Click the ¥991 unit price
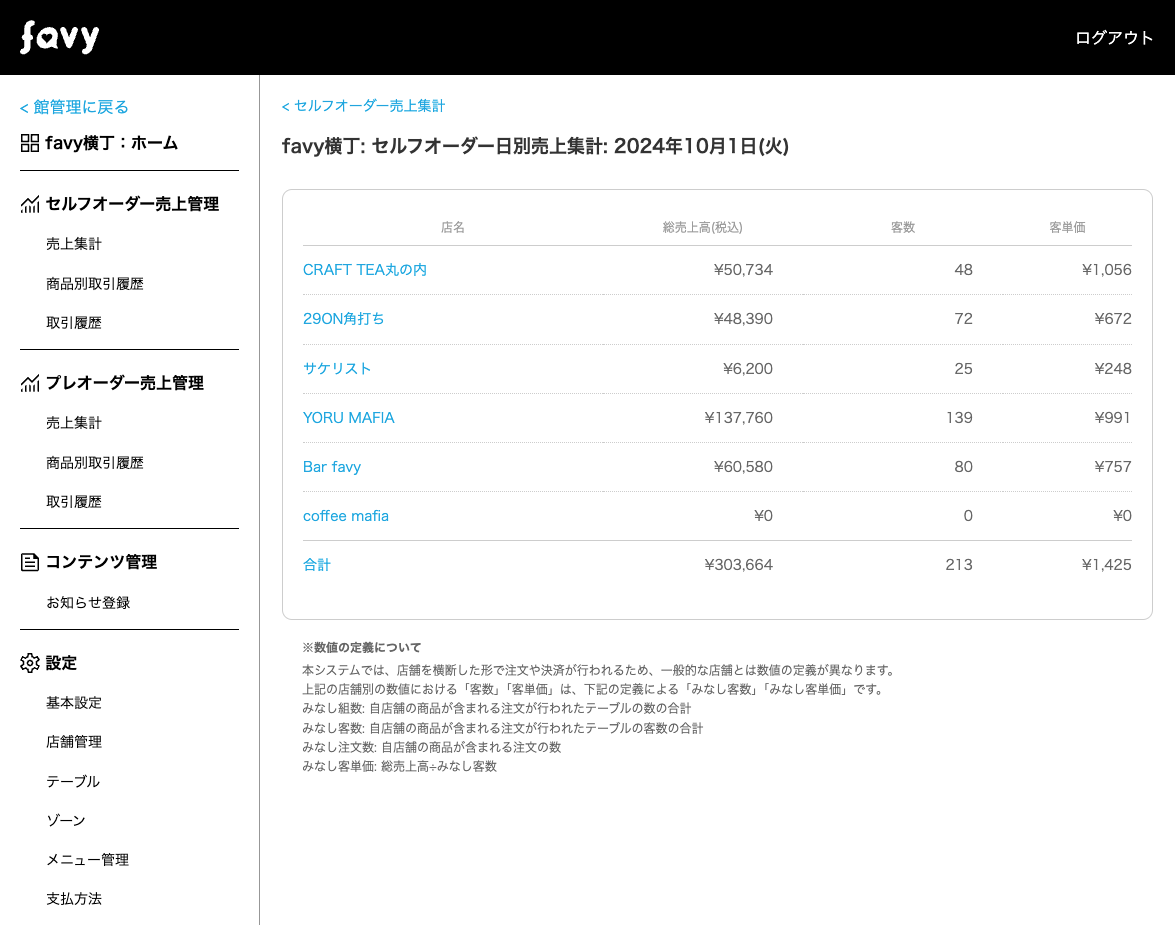The width and height of the screenshot is (1175, 925). click(1112, 418)
